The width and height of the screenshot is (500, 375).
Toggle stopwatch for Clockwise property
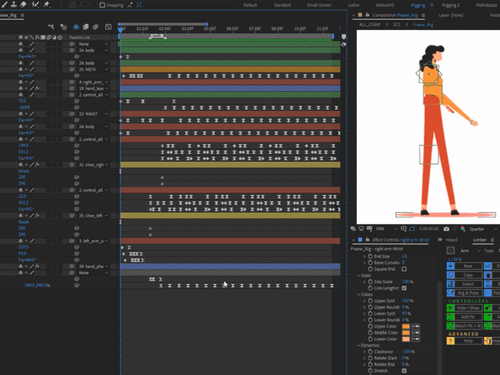pyautogui.click(x=370, y=352)
